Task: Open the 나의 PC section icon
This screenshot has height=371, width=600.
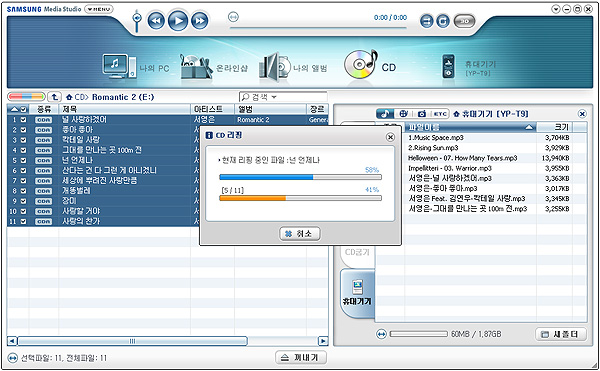Action: pyautogui.click(x=119, y=67)
